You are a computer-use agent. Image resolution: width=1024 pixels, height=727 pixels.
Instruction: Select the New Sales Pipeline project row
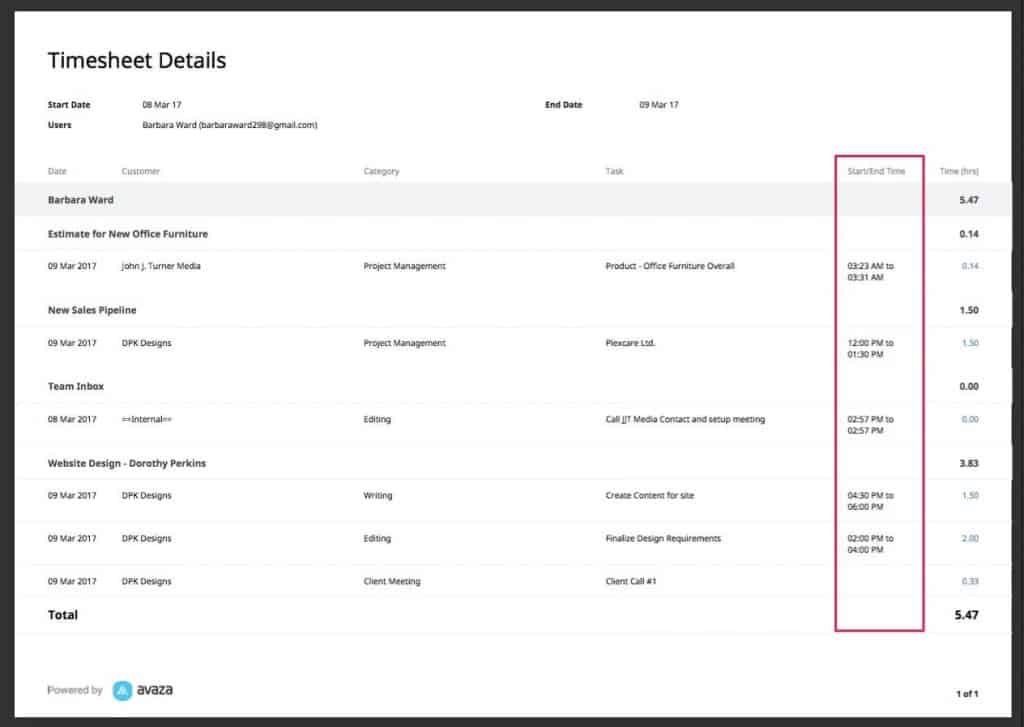92,310
